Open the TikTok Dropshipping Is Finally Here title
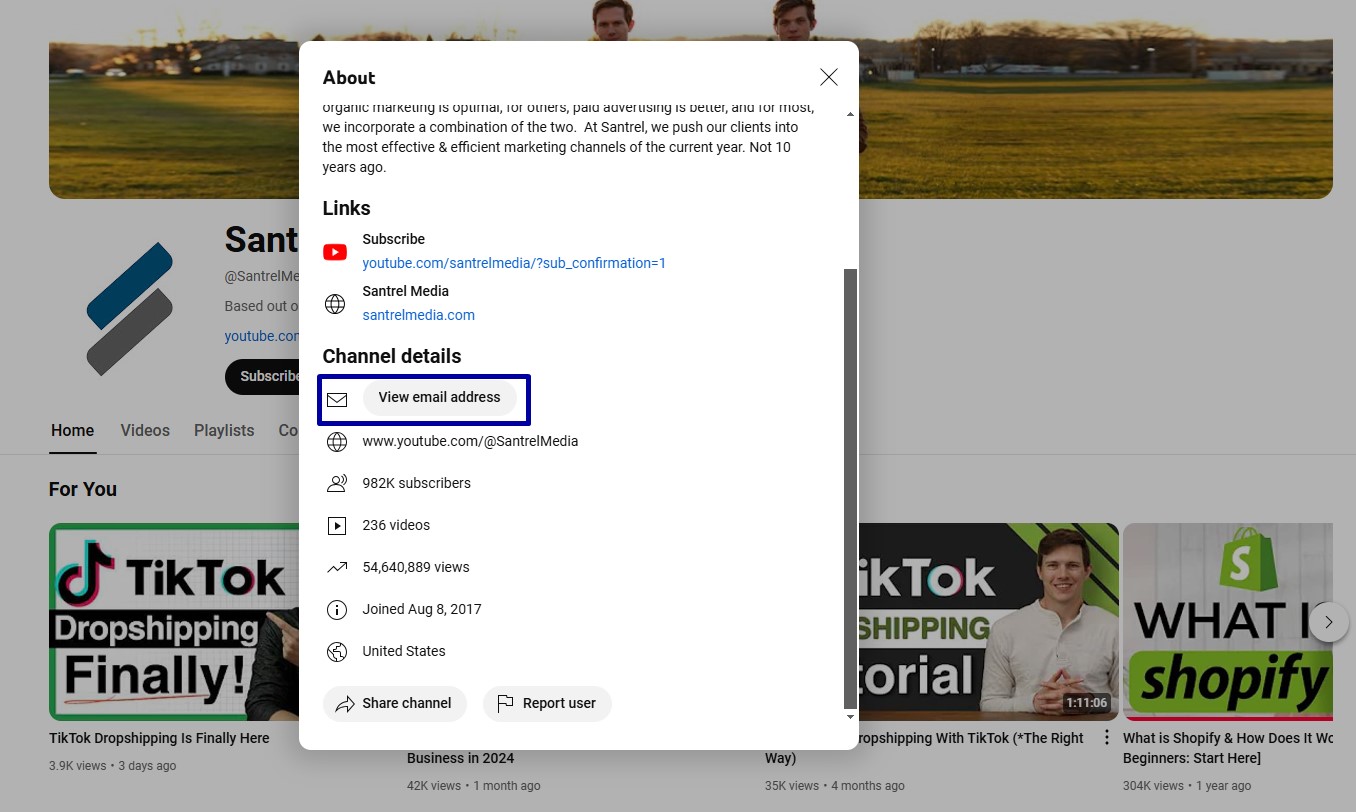 coord(159,738)
